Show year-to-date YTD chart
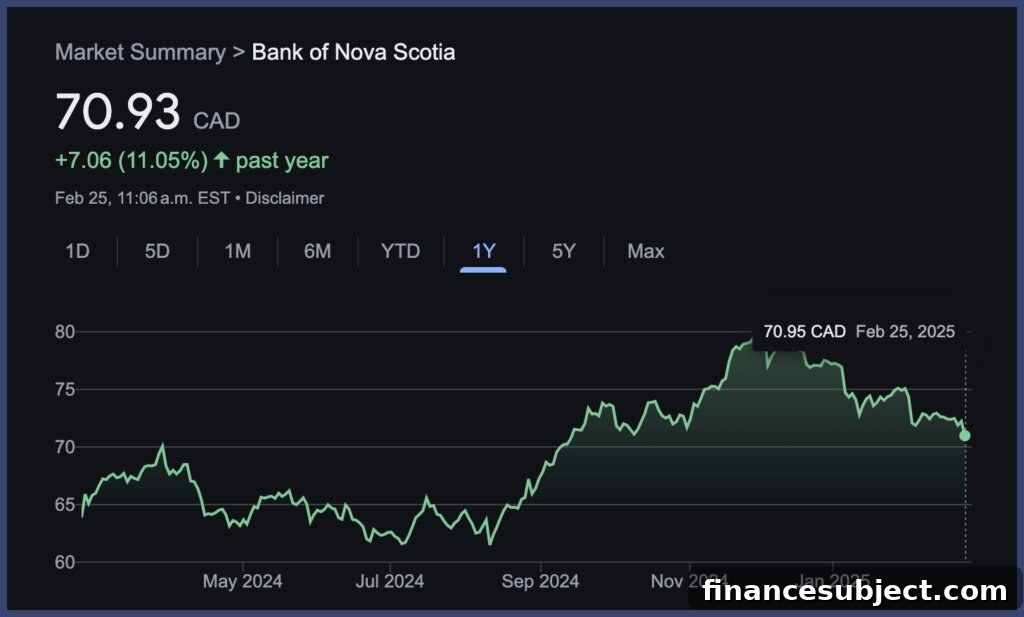The image size is (1024, 617). (400, 251)
